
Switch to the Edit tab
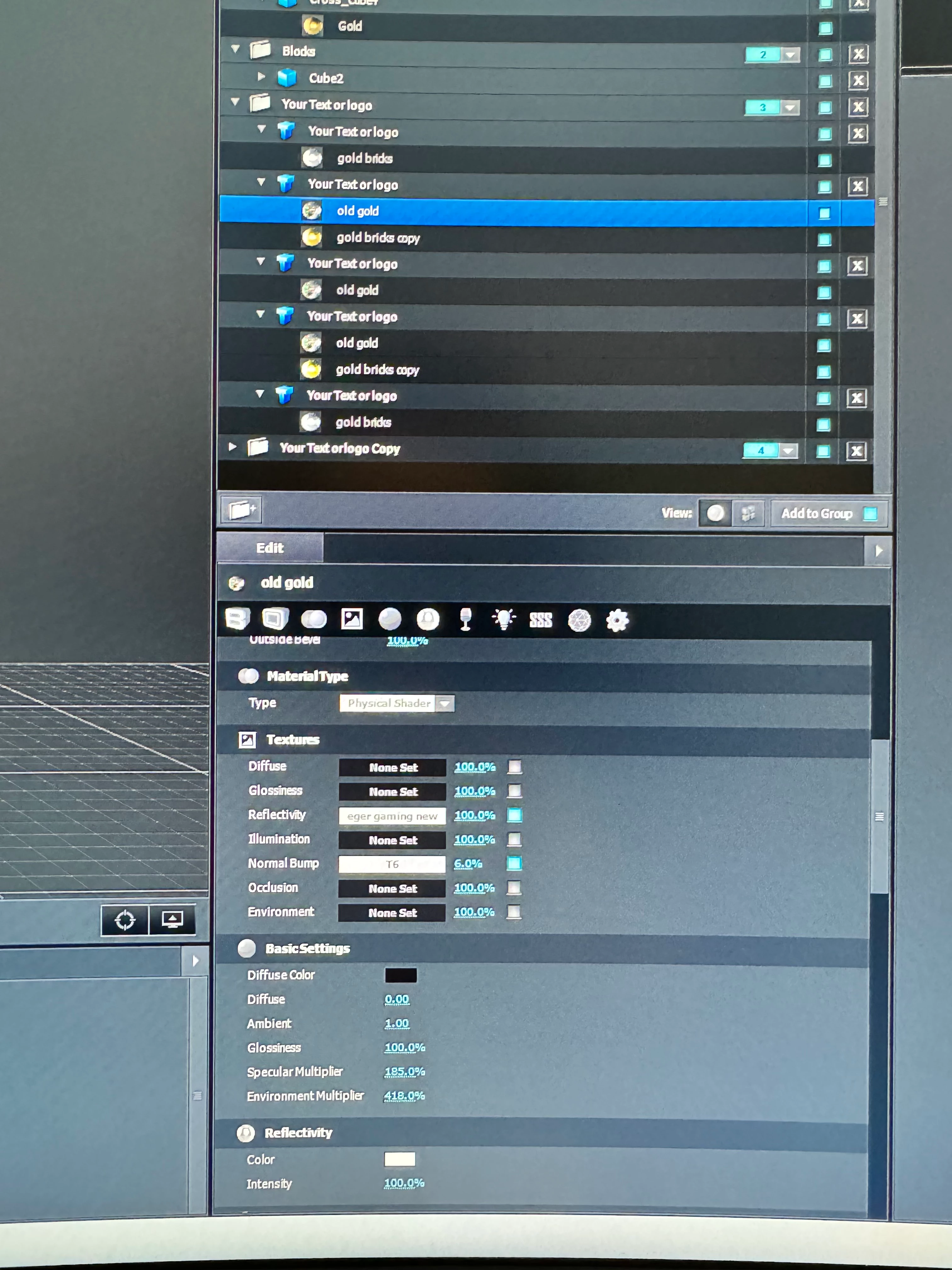pyautogui.click(x=270, y=548)
